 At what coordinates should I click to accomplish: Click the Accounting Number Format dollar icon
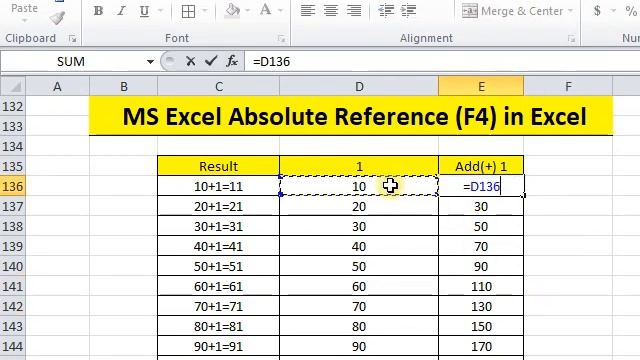597,11
